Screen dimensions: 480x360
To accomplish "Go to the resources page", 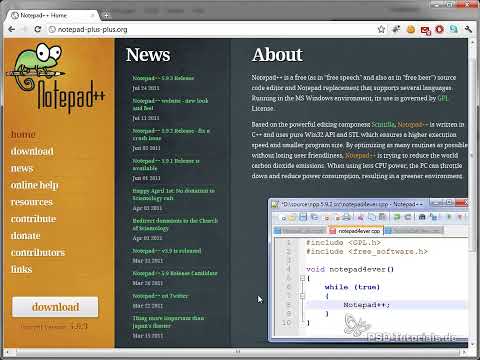I will [32, 202].
